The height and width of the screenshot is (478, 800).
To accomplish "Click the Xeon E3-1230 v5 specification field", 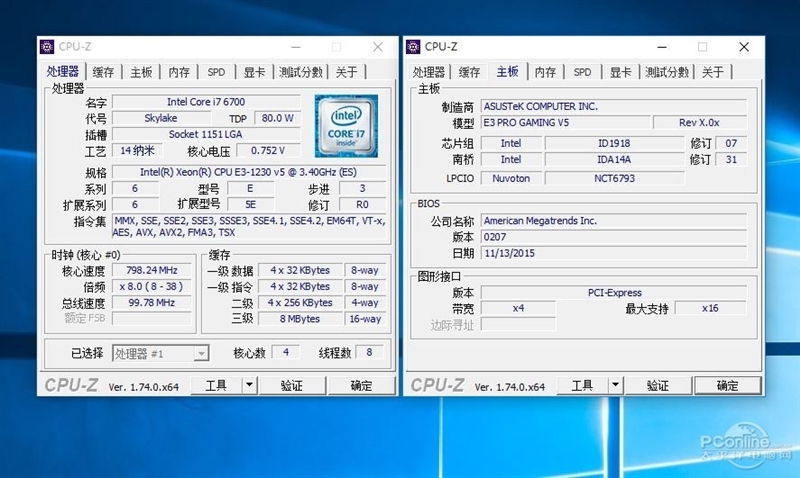I will coord(249,172).
